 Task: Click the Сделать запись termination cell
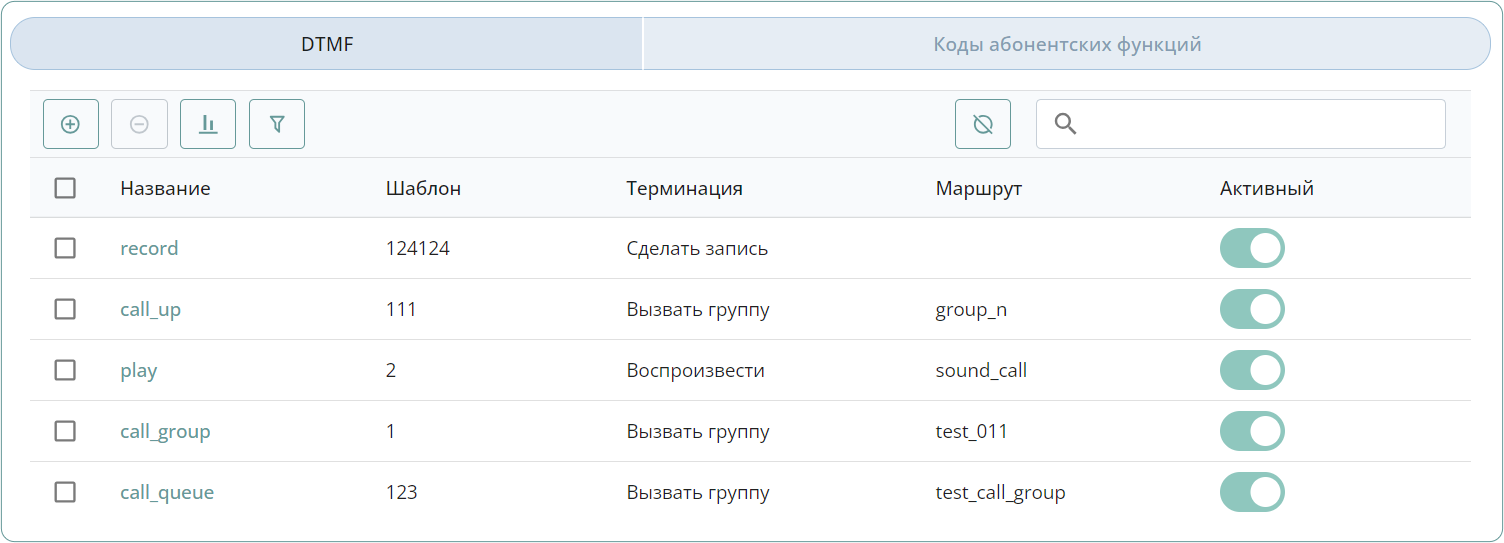(x=697, y=248)
